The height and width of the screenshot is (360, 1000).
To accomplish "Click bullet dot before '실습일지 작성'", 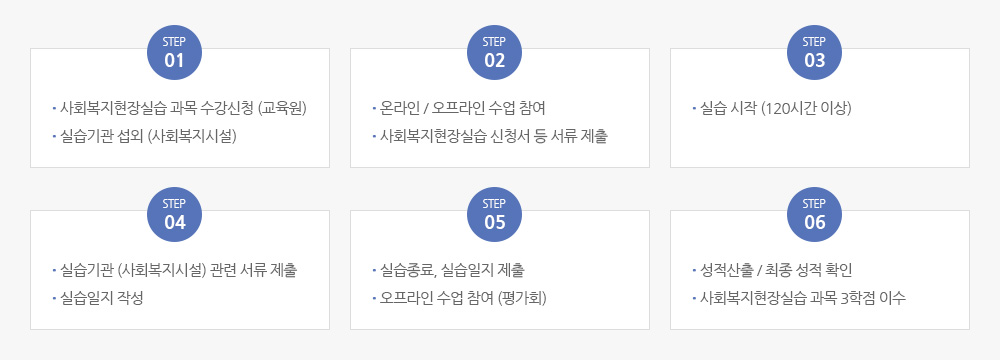I will 54,299.
